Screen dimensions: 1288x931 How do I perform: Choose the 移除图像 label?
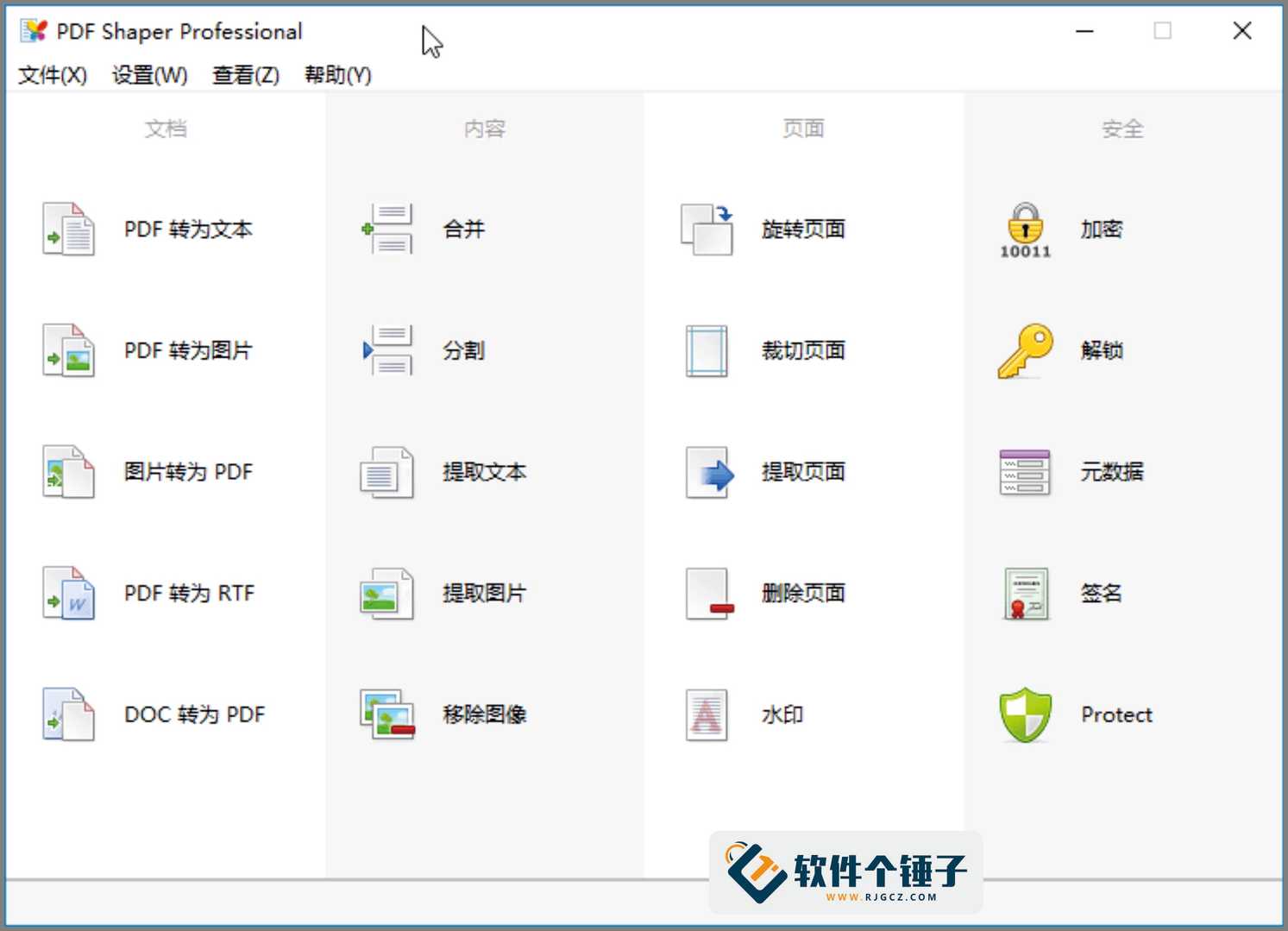485,714
